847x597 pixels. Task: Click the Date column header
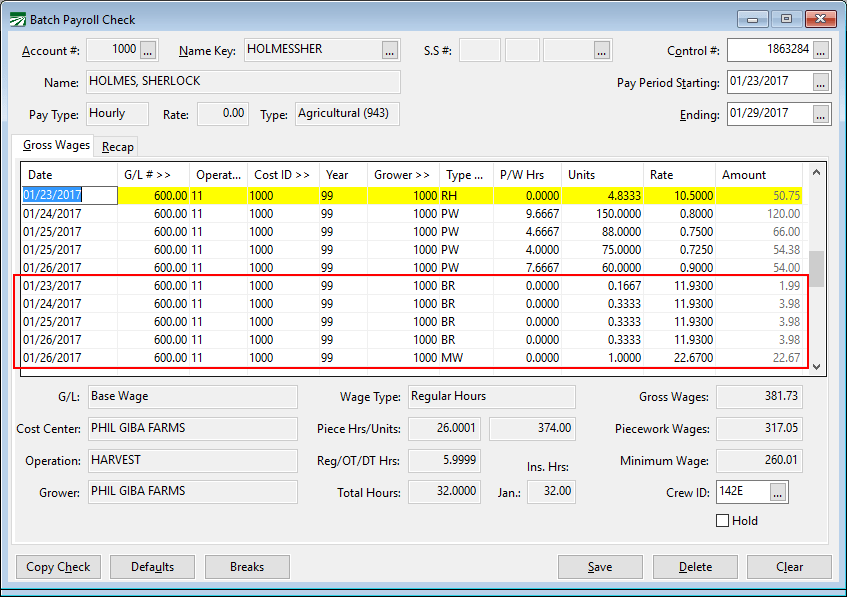(70, 175)
